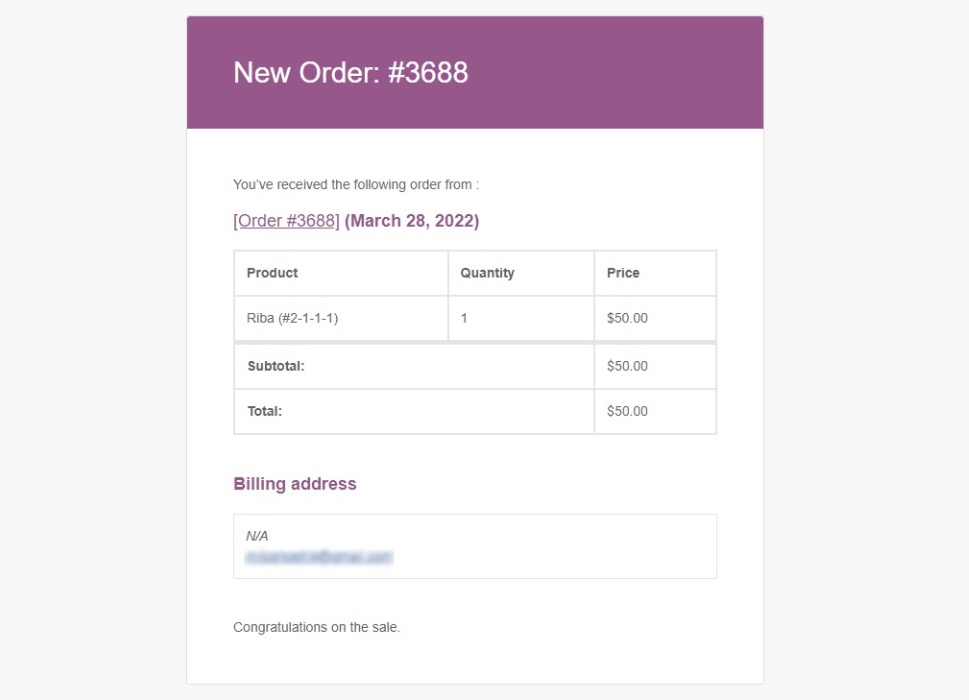This screenshot has width=969, height=700.
Task: Click the Congratulations on the sale text
Action: point(316,627)
